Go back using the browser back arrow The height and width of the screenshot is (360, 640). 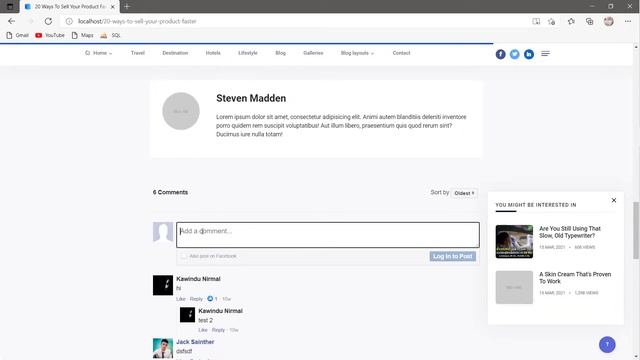click(x=11, y=21)
